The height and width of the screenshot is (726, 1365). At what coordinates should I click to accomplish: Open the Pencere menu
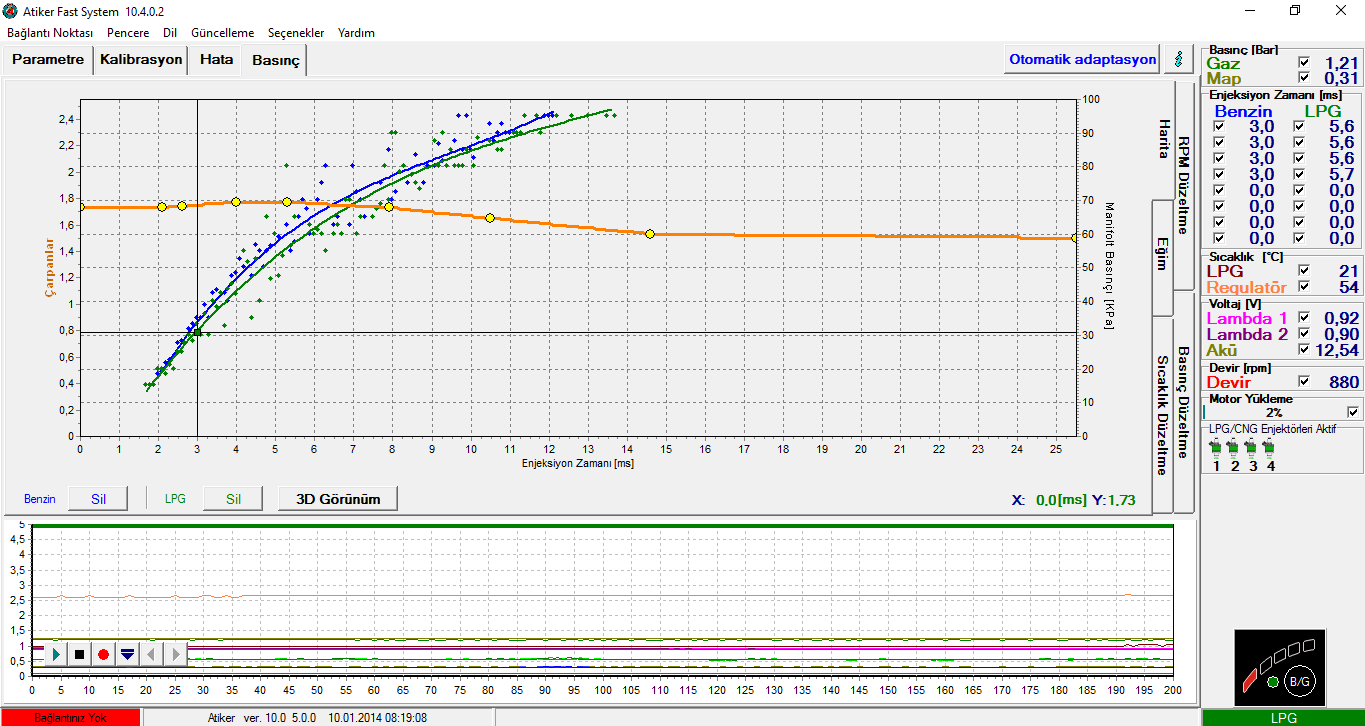pos(128,32)
